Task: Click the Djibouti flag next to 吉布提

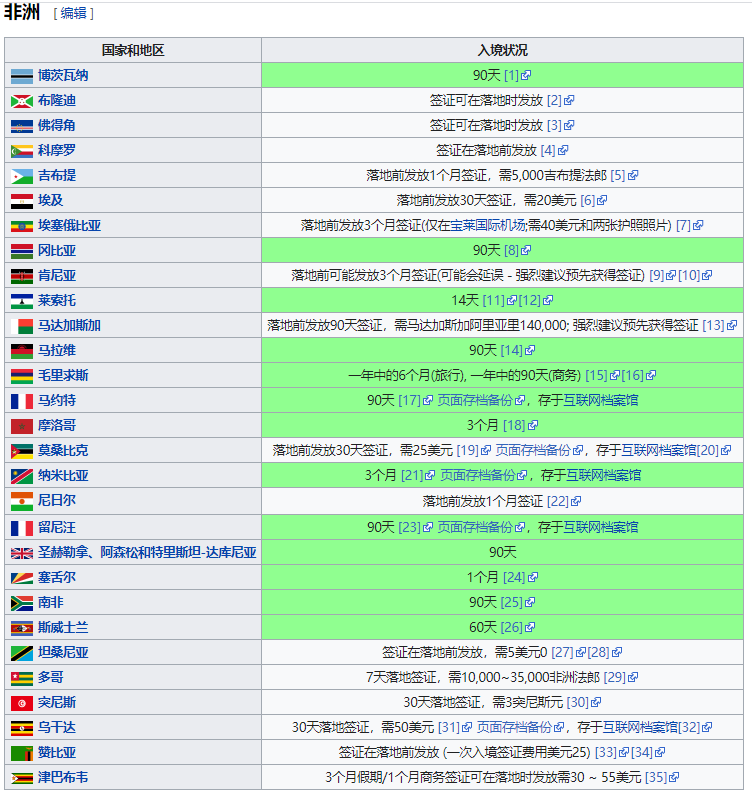Action: pos(22,176)
